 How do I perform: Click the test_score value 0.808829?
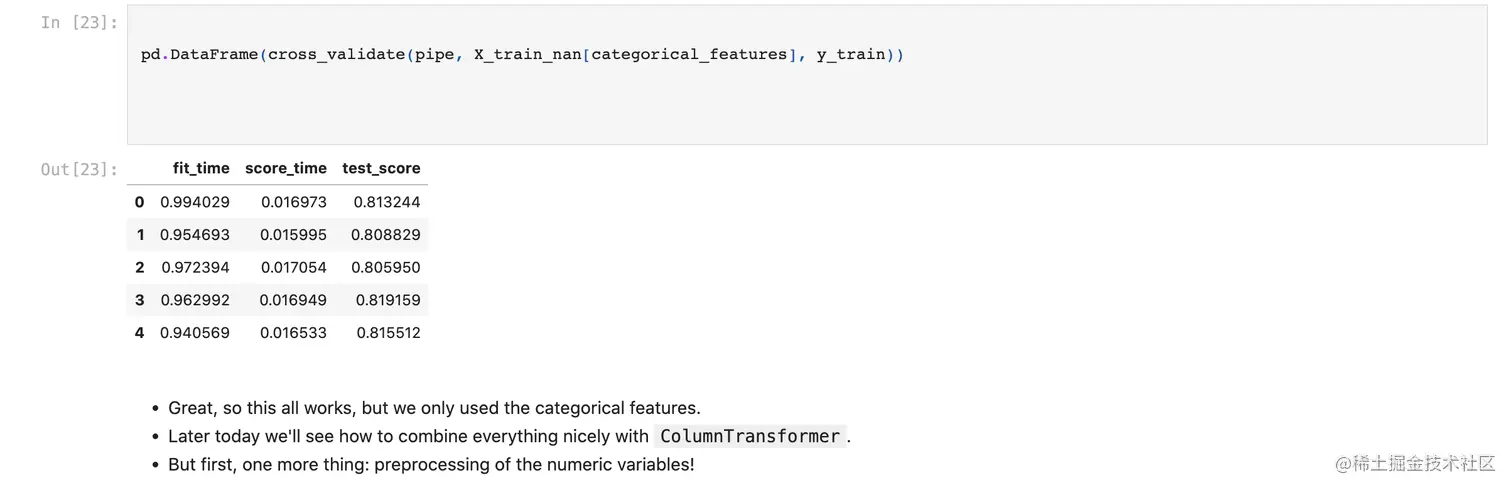click(386, 235)
